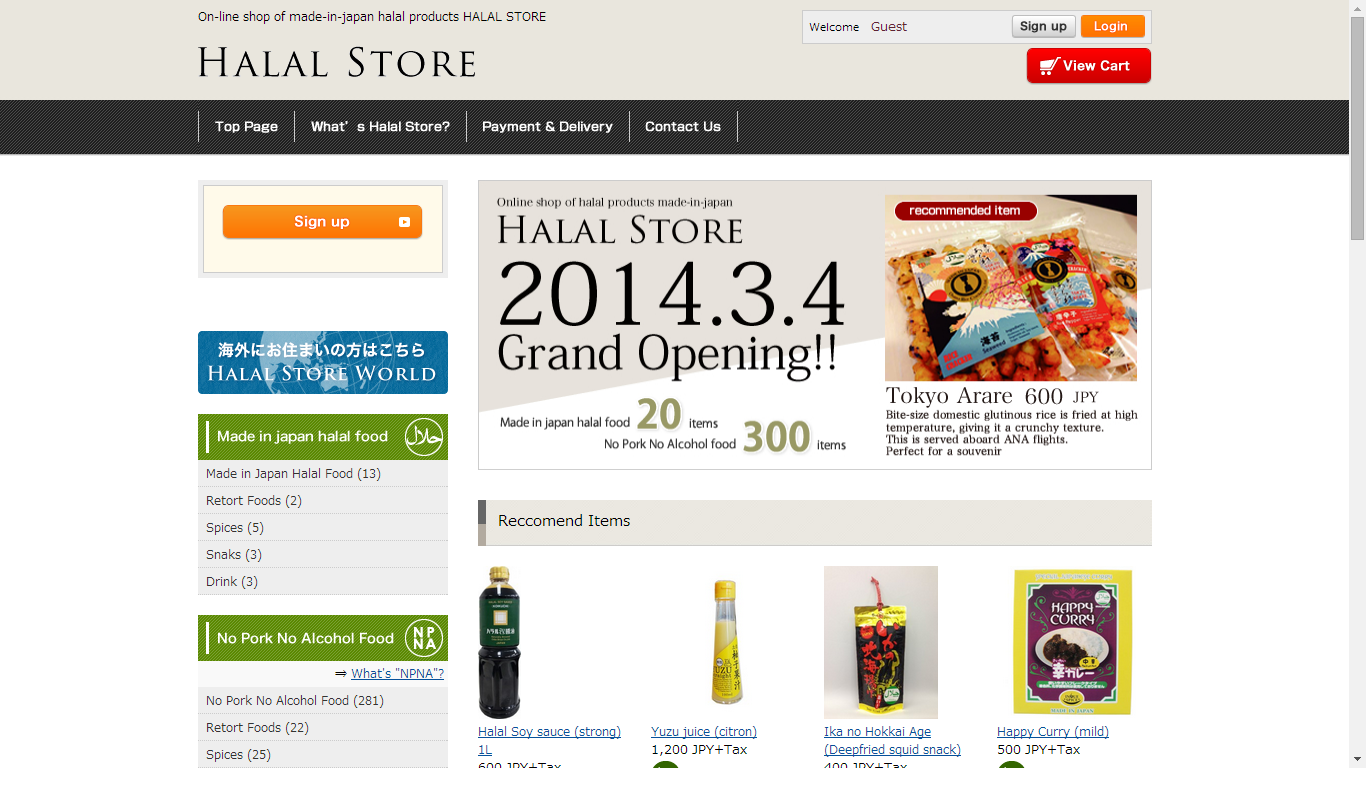Open the Halal Store World globe banner
Image resolution: width=1366 pixels, height=794 pixels.
click(322, 362)
